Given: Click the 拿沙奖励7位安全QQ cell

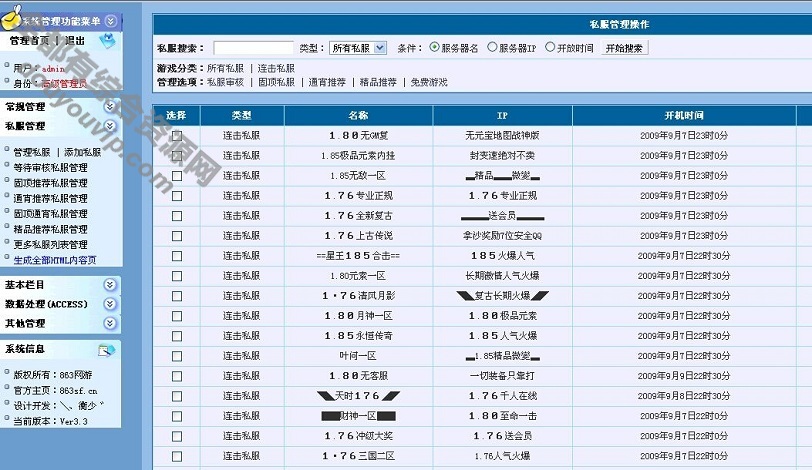Looking at the screenshot, I should pos(502,236).
